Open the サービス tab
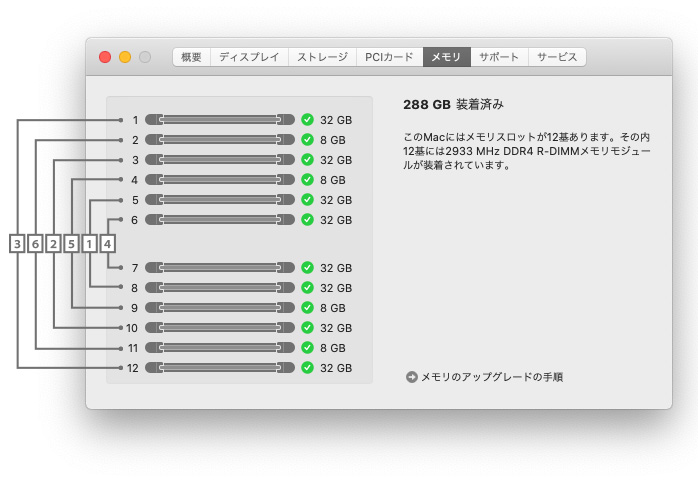Screen dimensions: 698x483 pos(557,57)
